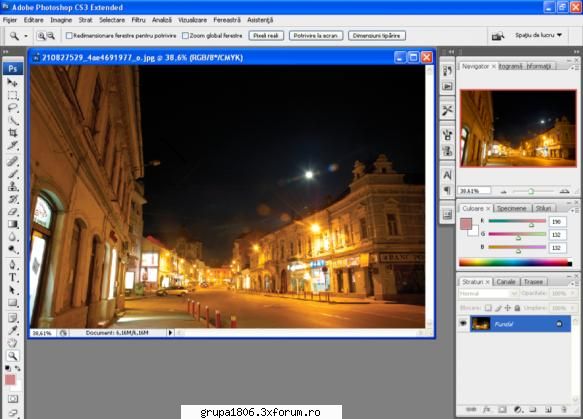This screenshot has width=583, height=419.
Task: Click the create new layer button
Action: point(548,410)
